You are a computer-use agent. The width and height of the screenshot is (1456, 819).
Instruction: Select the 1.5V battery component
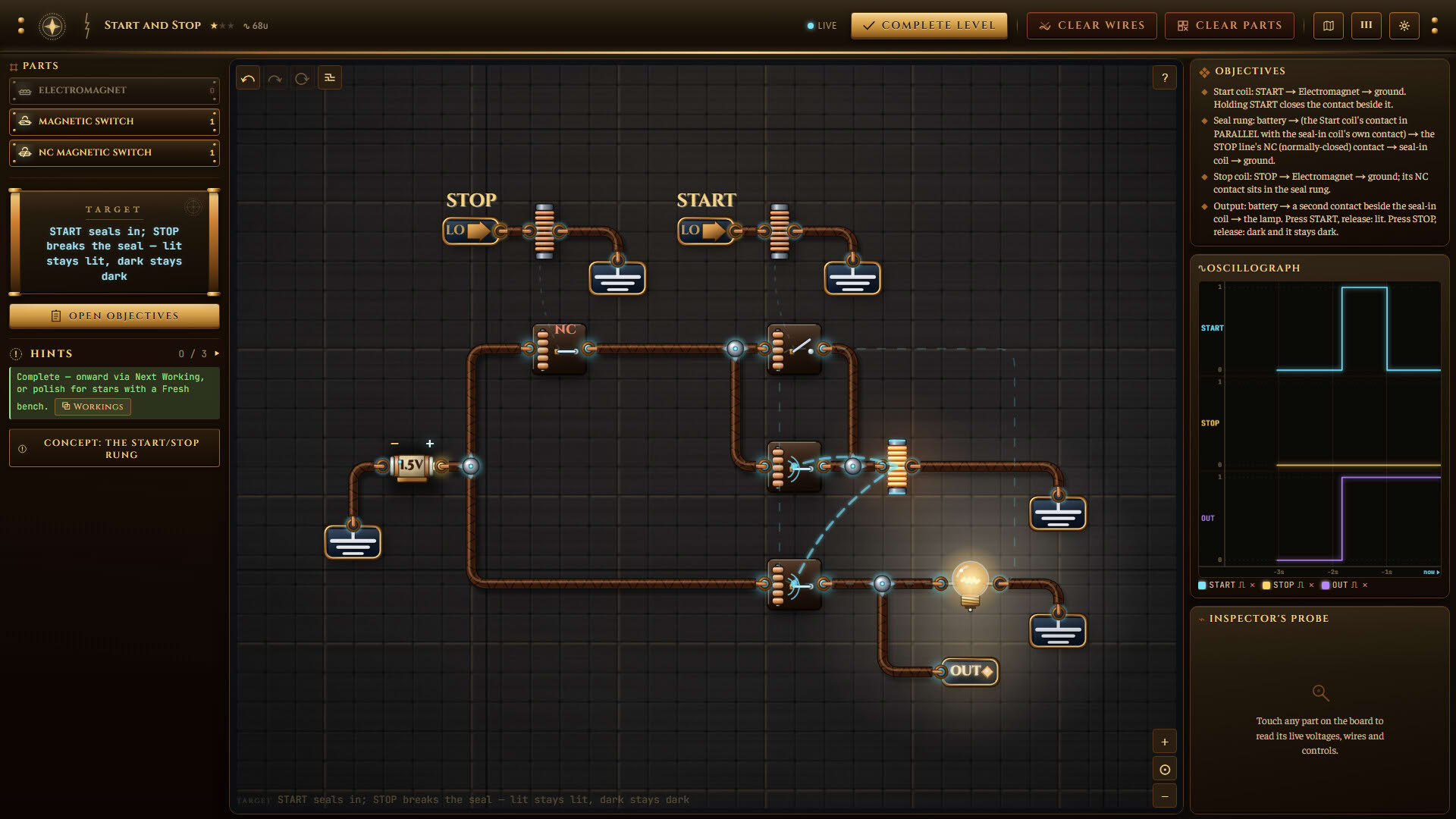tap(412, 466)
